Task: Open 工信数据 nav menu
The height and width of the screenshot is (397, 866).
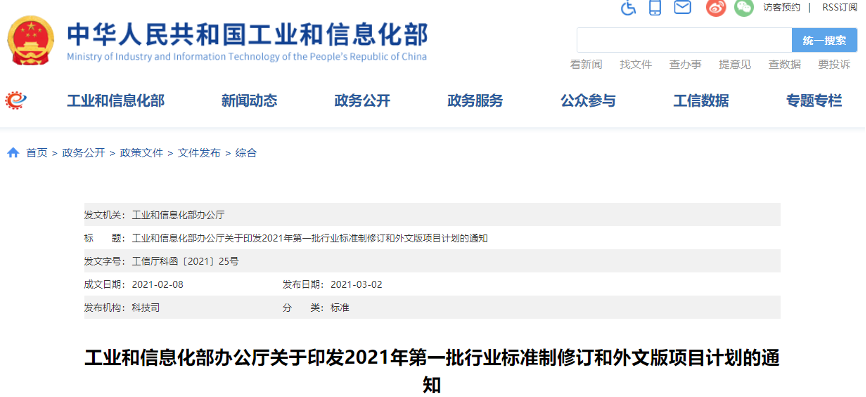Action: pyautogui.click(x=701, y=101)
